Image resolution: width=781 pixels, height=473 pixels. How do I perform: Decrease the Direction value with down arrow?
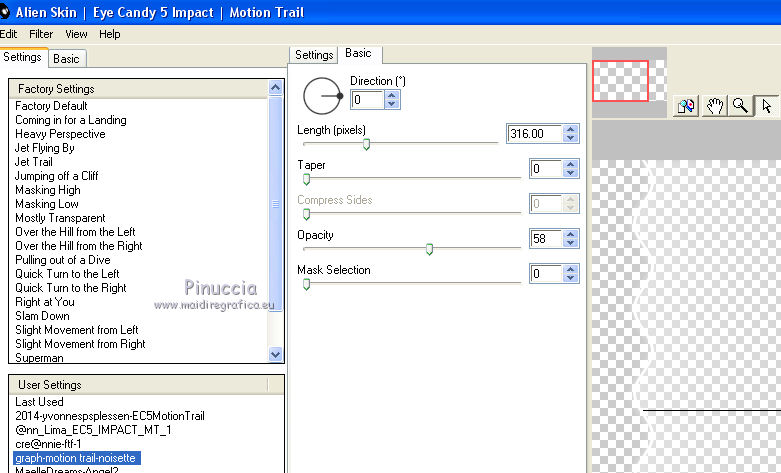click(391, 104)
